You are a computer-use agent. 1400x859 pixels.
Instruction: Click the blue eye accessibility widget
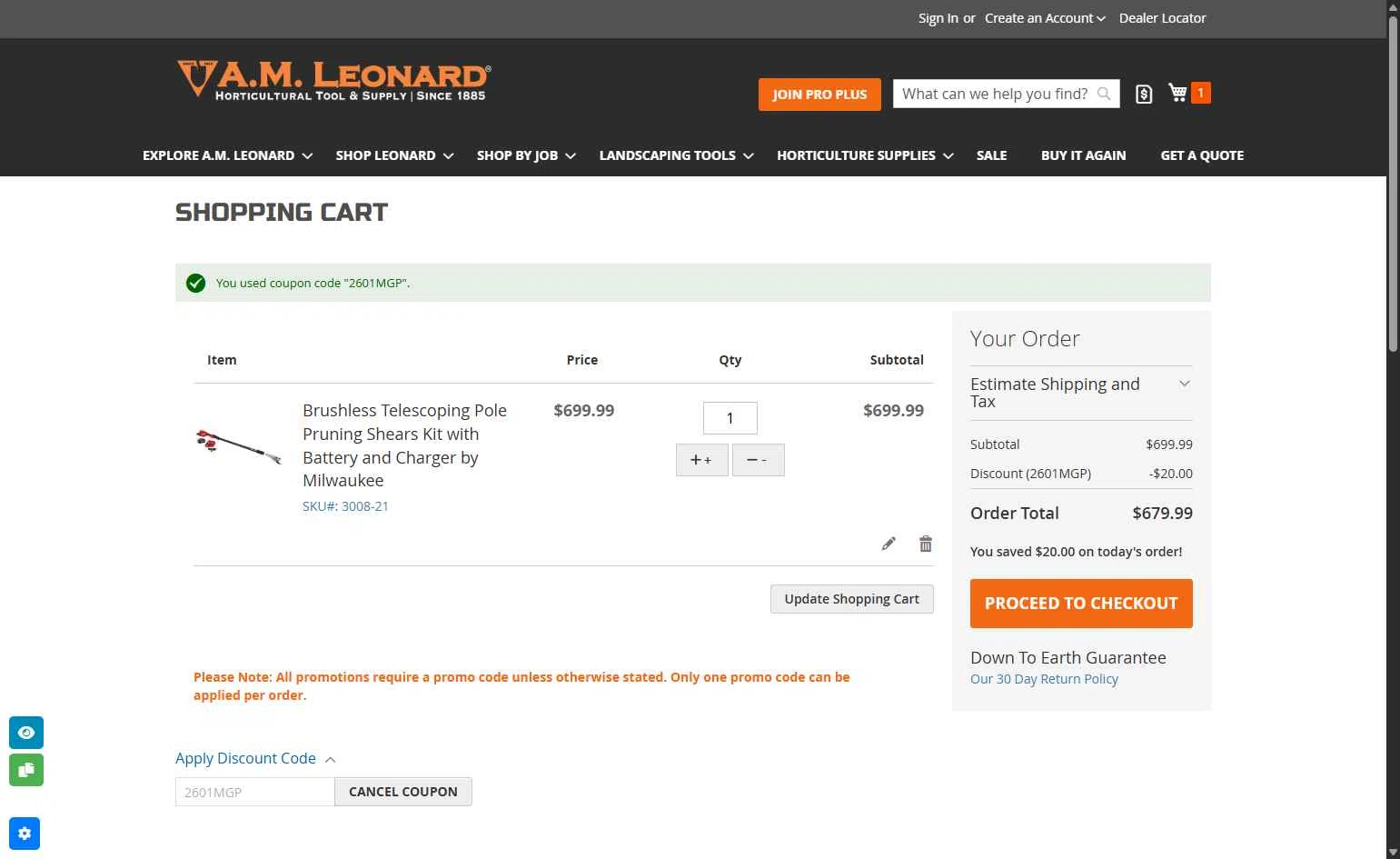[x=26, y=733]
